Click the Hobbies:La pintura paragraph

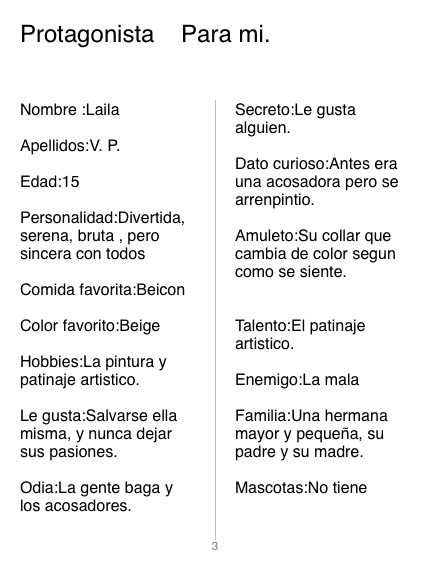pos(93,371)
